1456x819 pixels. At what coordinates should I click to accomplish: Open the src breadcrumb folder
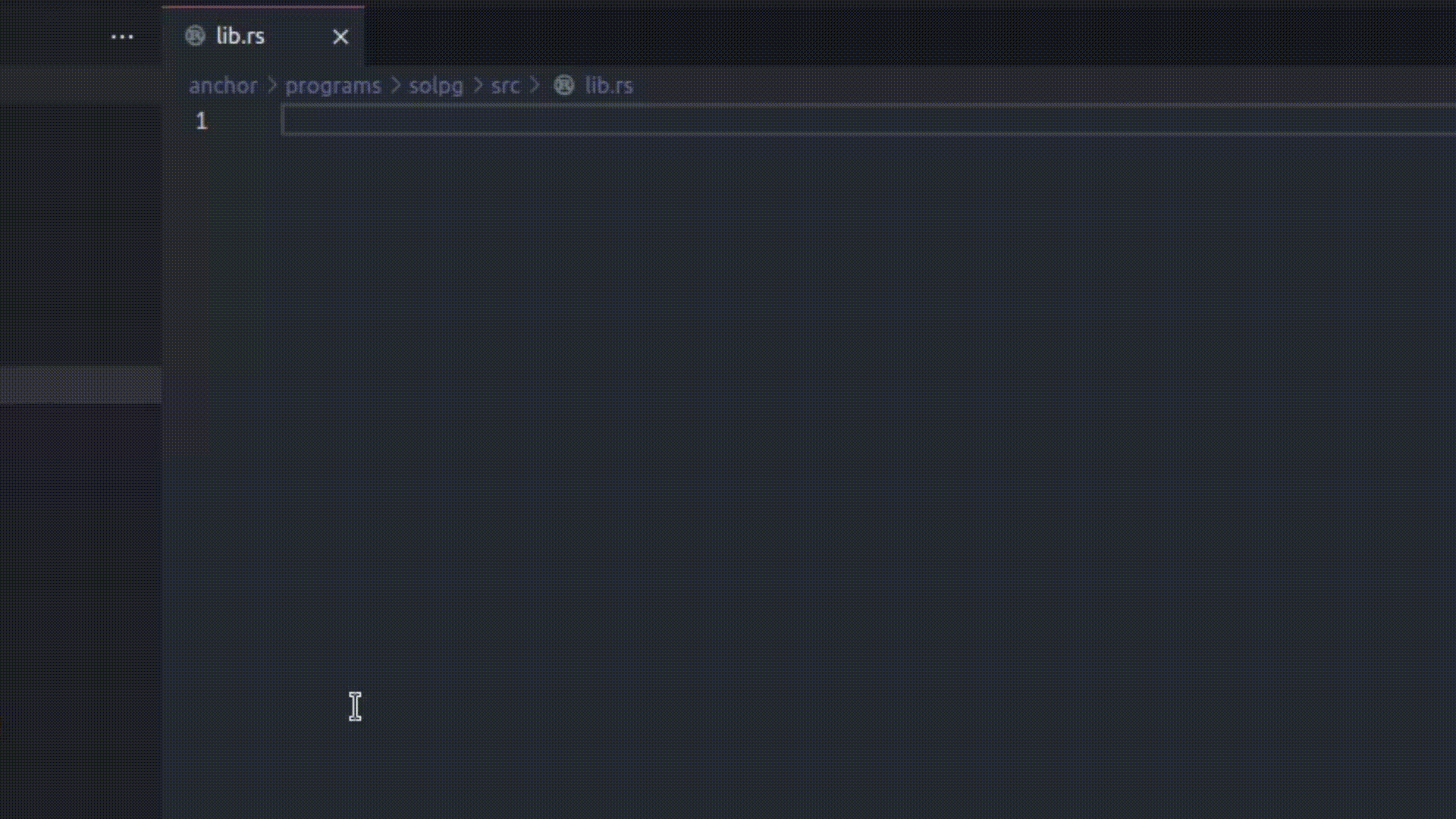point(505,86)
